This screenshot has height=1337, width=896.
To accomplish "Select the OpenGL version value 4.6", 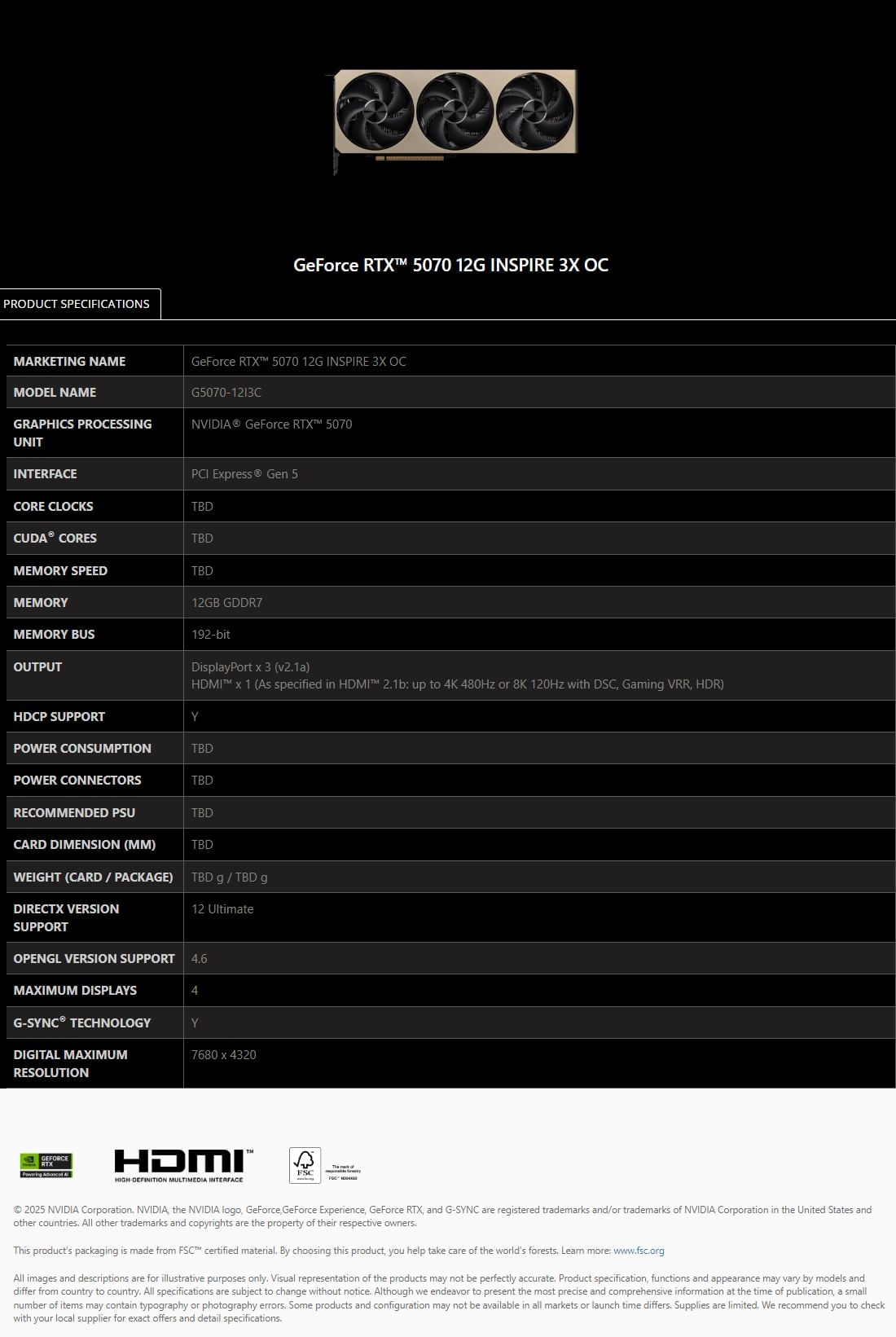I will click(x=199, y=959).
